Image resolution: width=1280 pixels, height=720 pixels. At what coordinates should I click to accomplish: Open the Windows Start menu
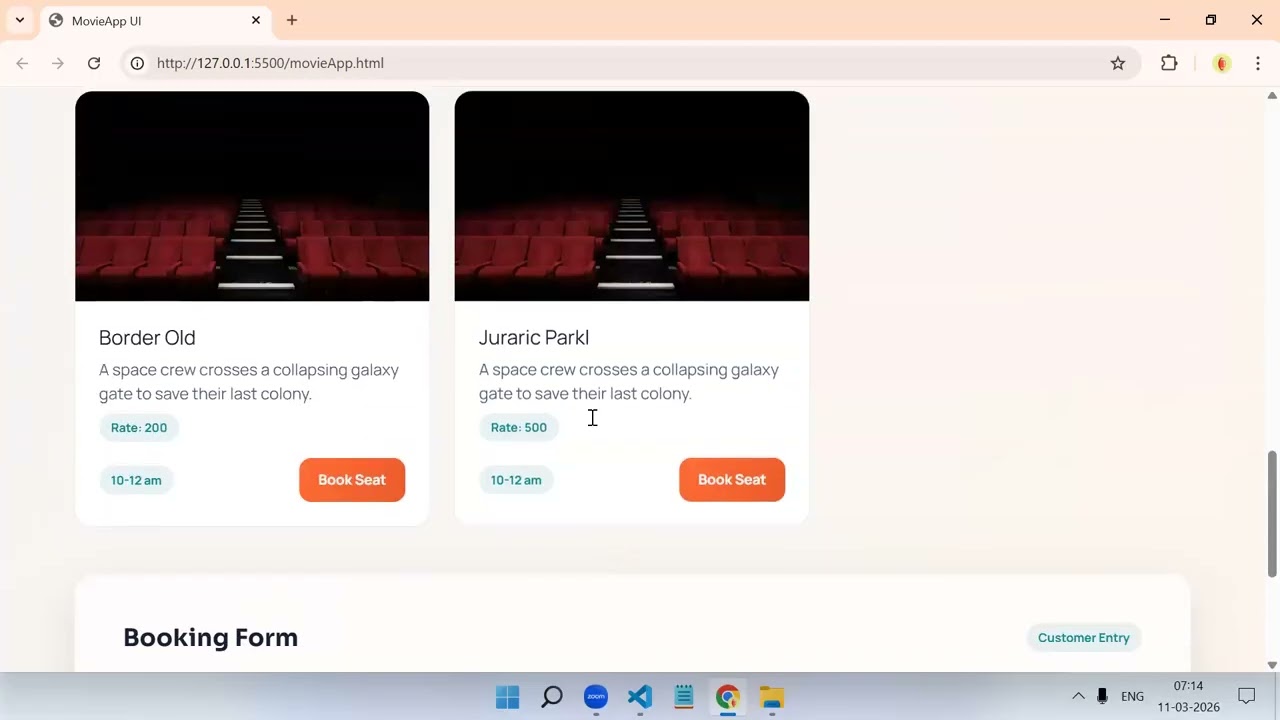click(508, 697)
